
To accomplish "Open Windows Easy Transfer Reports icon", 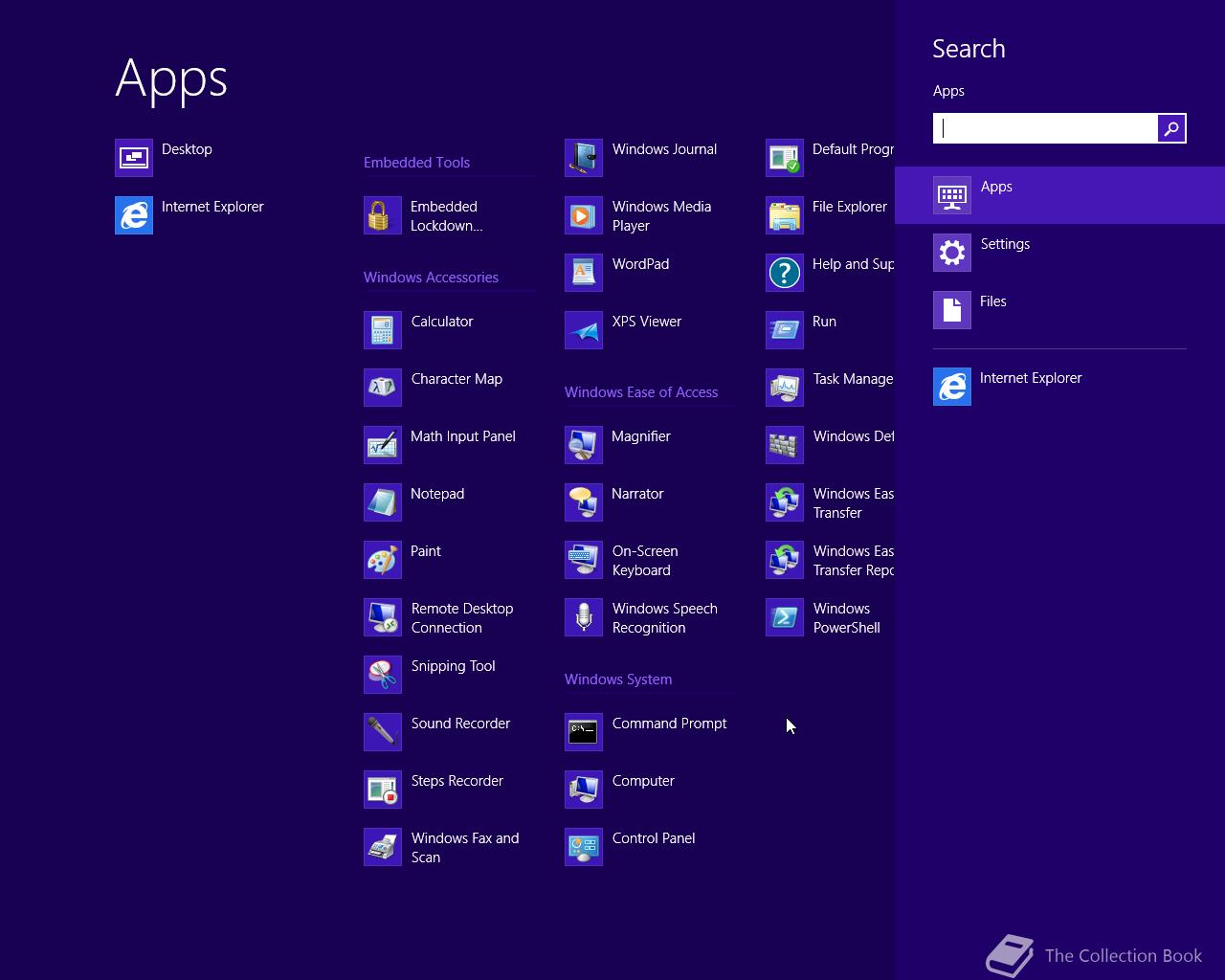I will coord(785,560).
